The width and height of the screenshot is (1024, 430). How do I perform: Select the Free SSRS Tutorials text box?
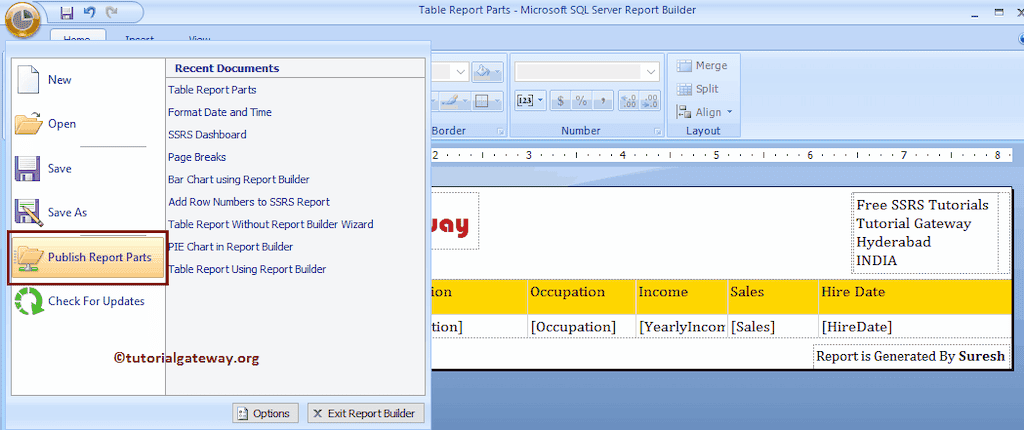point(925,233)
